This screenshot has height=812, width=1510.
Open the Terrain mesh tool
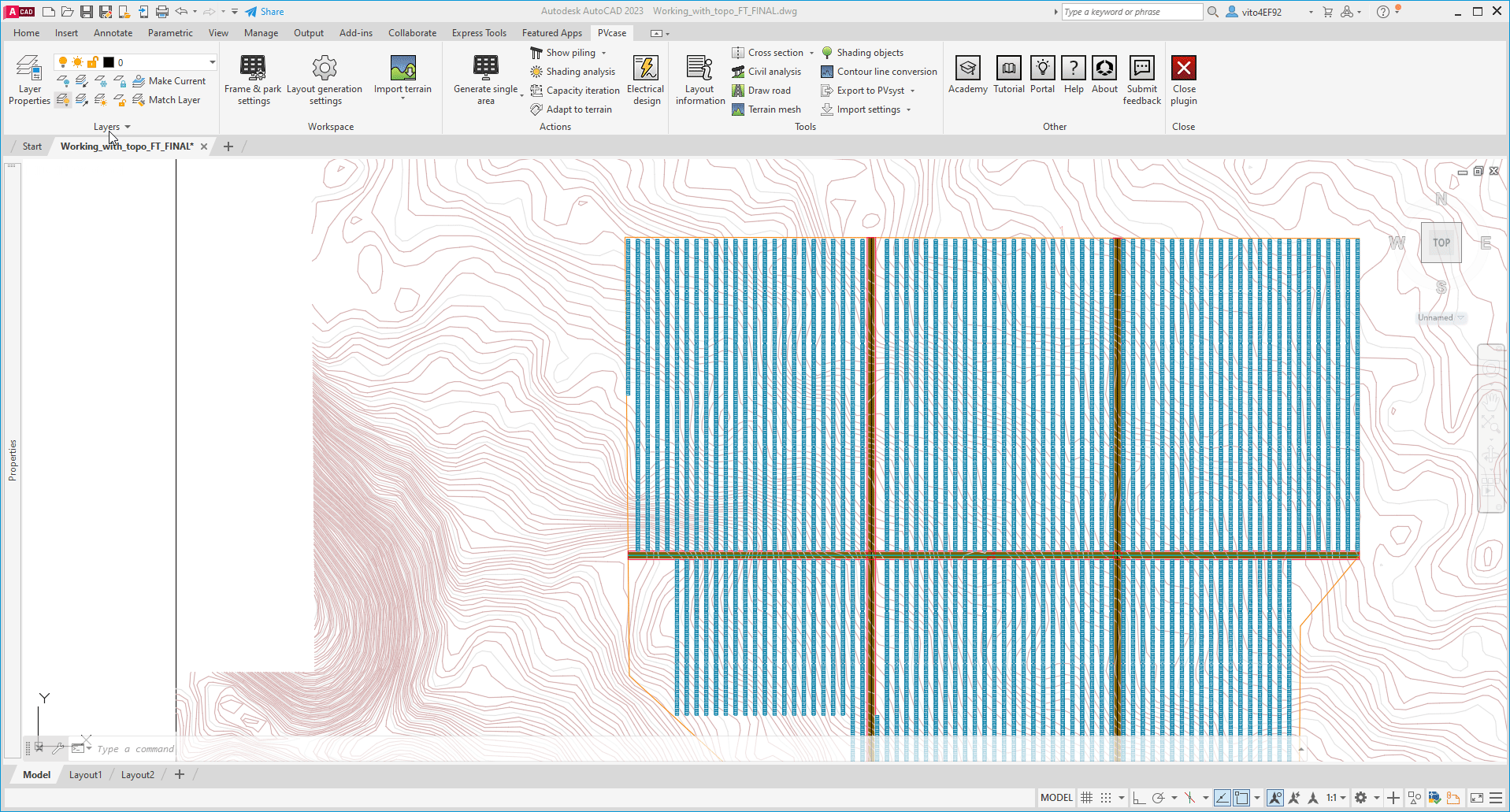(766, 109)
